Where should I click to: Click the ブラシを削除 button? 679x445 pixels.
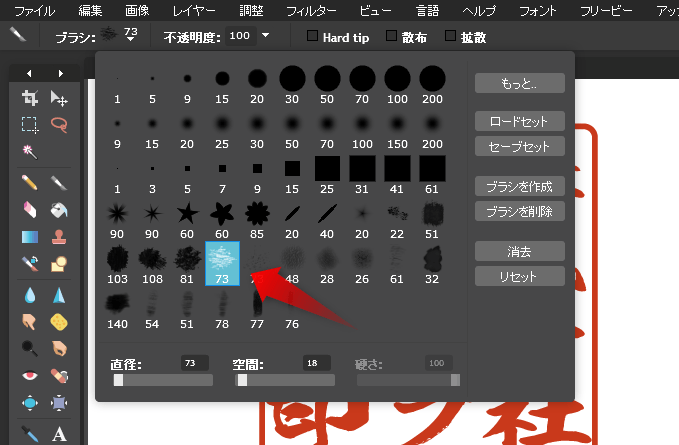tap(520, 211)
